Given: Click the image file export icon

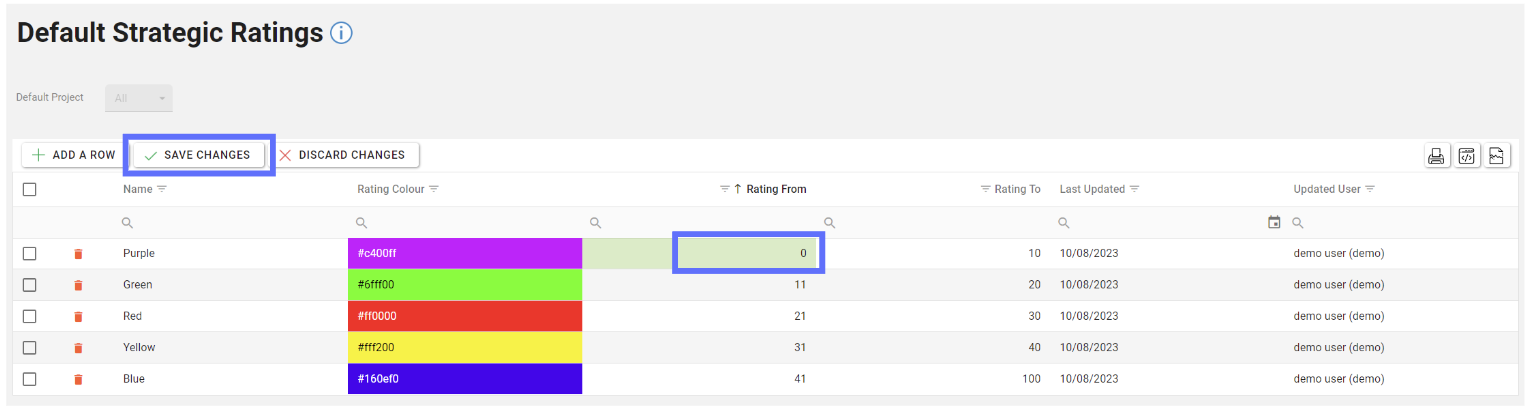Looking at the screenshot, I should tap(1496, 156).
